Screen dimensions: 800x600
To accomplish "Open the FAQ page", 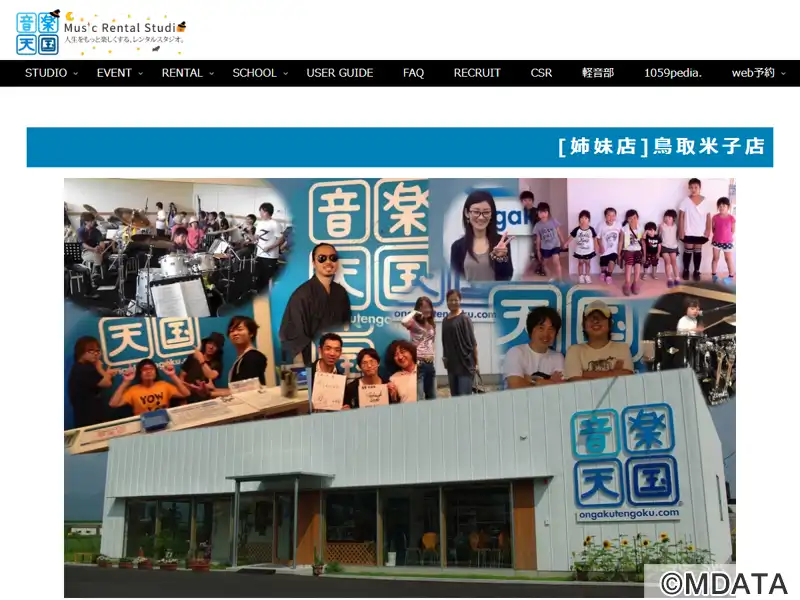I will pyautogui.click(x=413, y=73).
